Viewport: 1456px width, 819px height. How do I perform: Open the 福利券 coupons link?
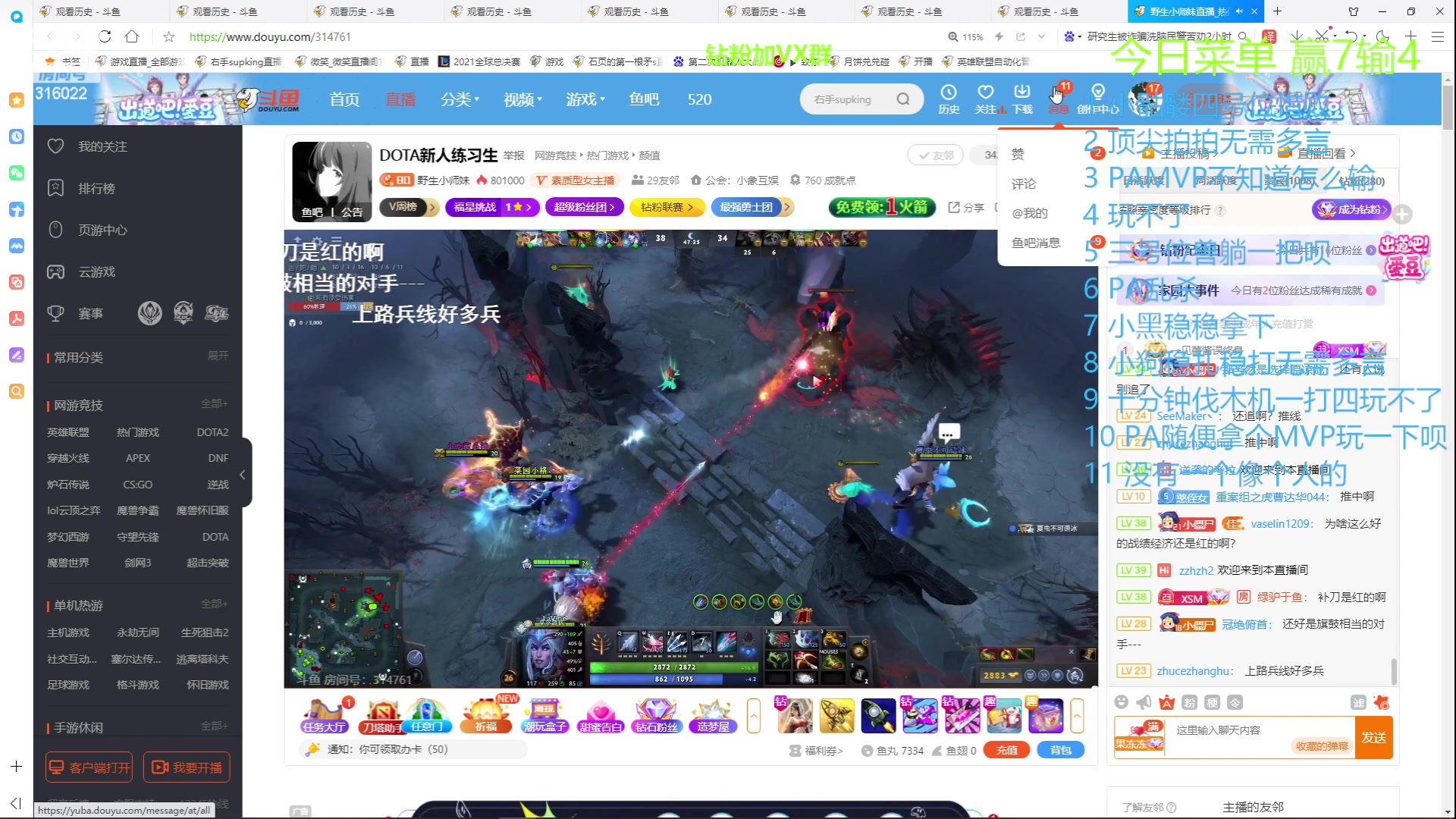pyautogui.click(x=816, y=750)
